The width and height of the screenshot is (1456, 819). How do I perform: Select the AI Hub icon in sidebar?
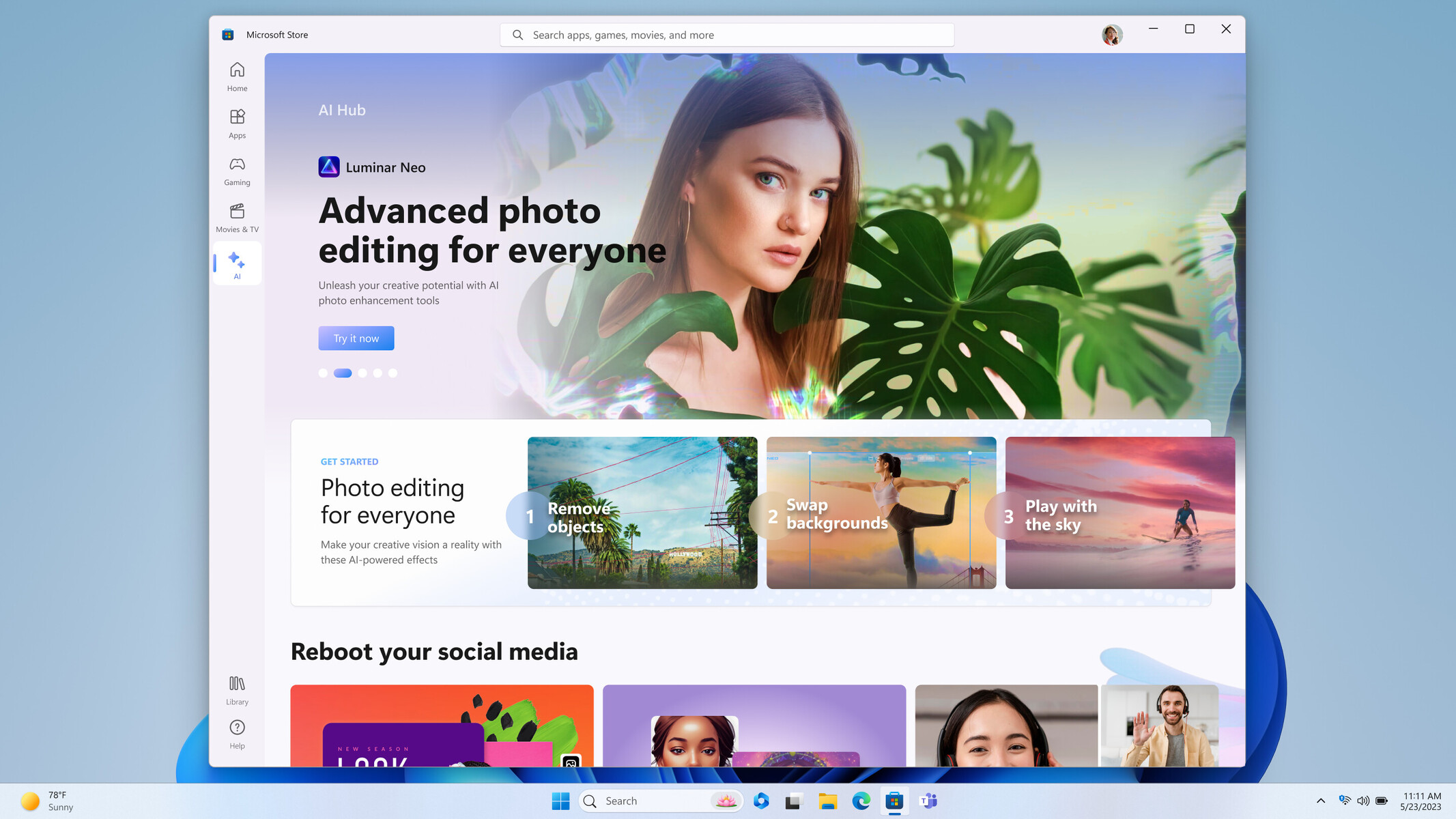[237, 266]
